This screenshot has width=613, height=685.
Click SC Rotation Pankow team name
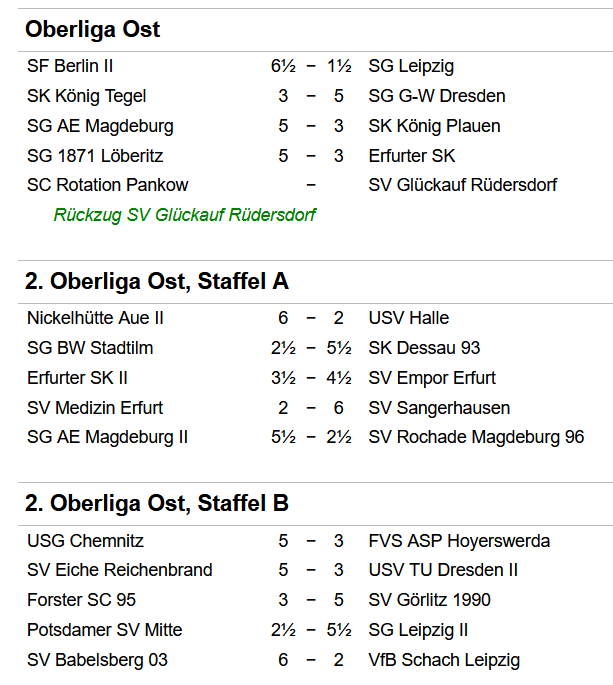point(108,185)
